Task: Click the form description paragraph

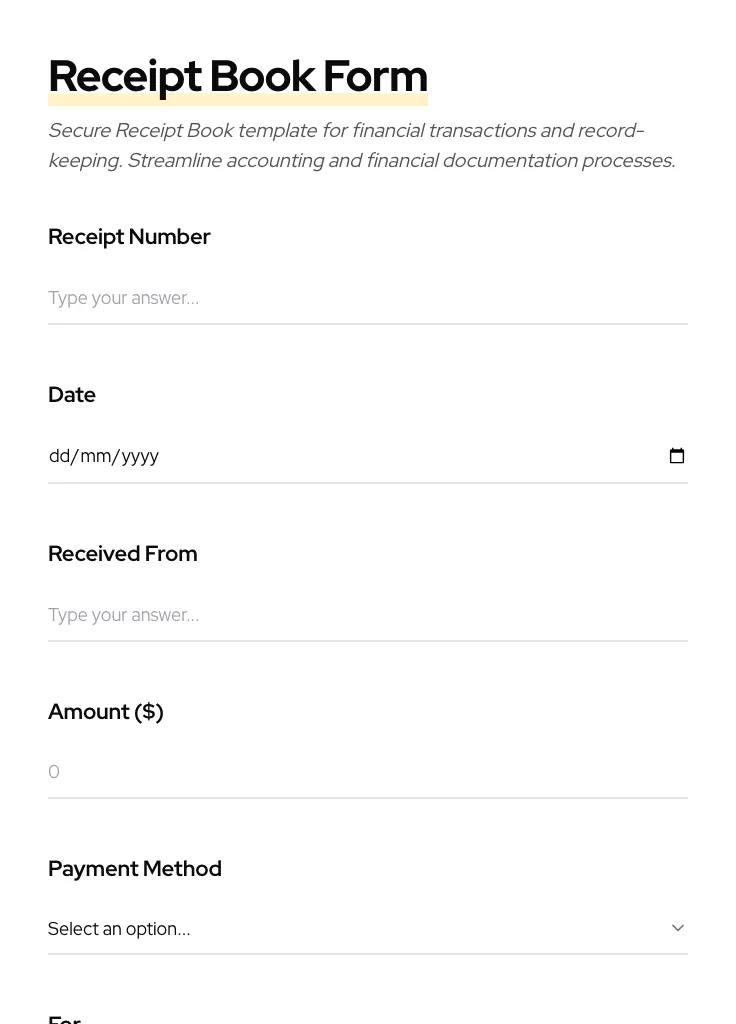Action: pos(362,145)
